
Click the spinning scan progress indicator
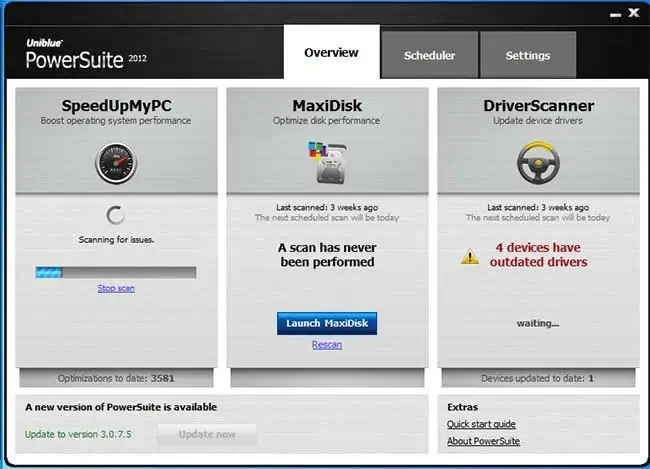pyautogui.click(x=116, y=215)
